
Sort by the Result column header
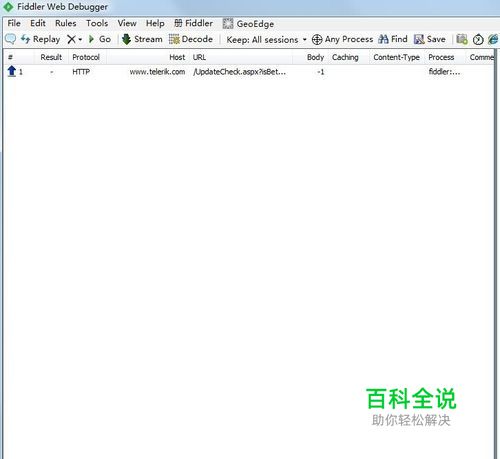(51, 57)
